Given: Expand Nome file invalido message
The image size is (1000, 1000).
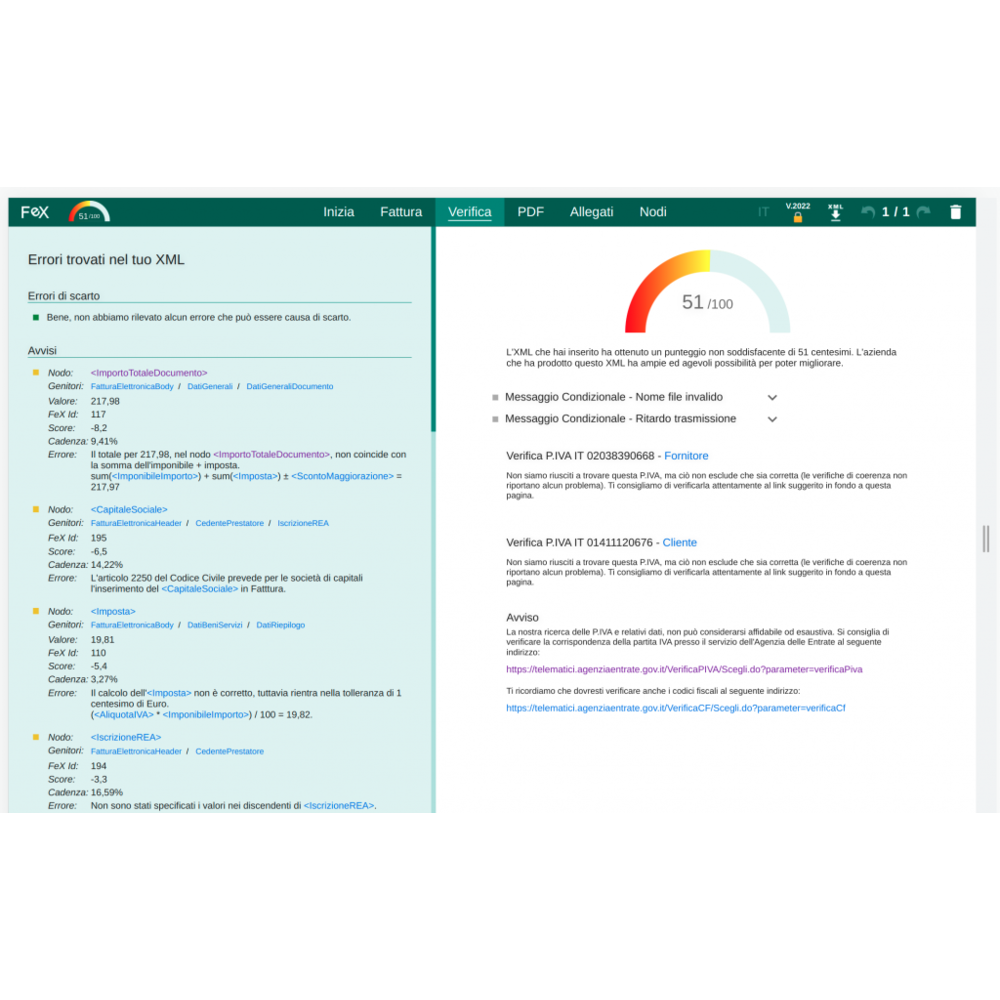Looking at the screenshot, I should 772,397.
